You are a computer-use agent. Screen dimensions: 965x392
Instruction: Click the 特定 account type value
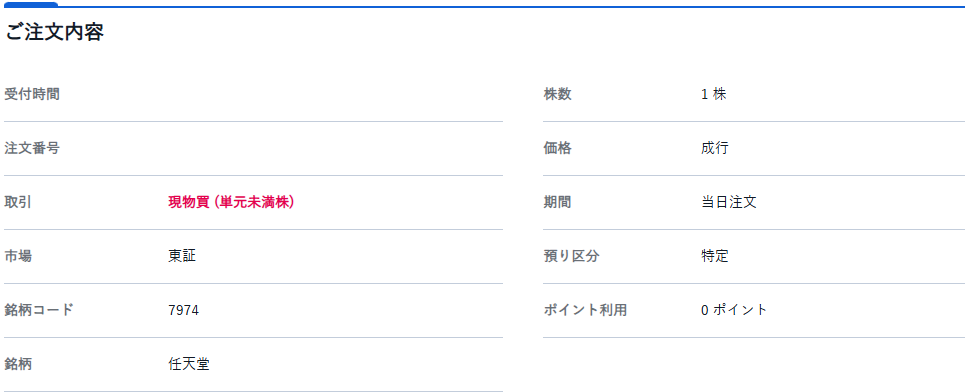[715, 256]
